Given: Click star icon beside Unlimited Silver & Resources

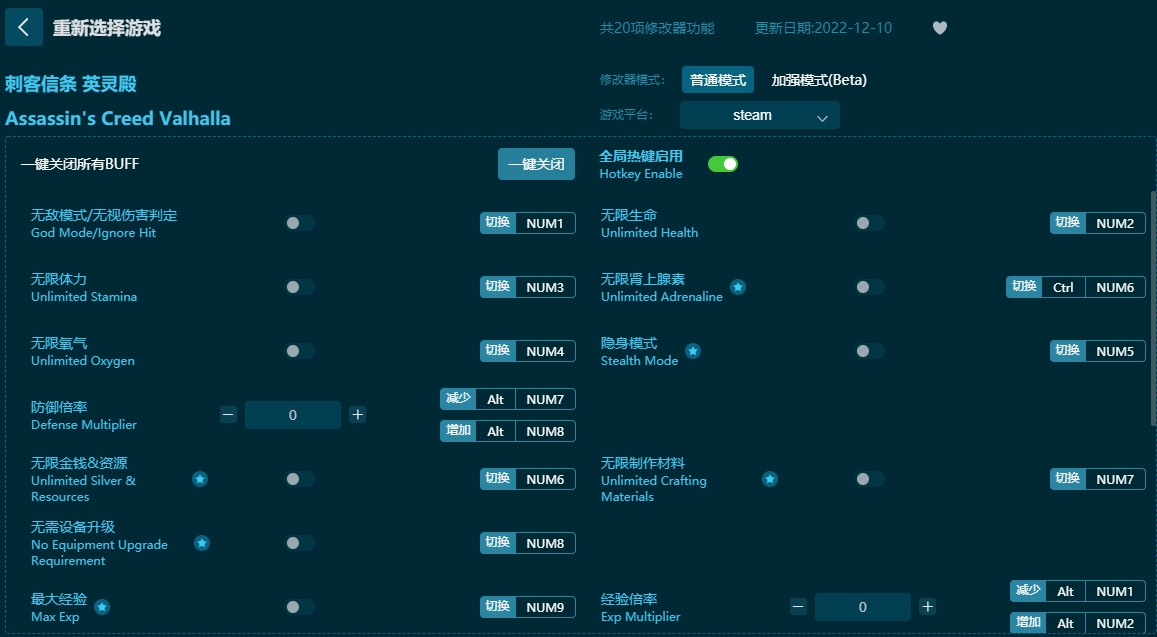Looking at the screenshot, I should (x=200, y=479).
